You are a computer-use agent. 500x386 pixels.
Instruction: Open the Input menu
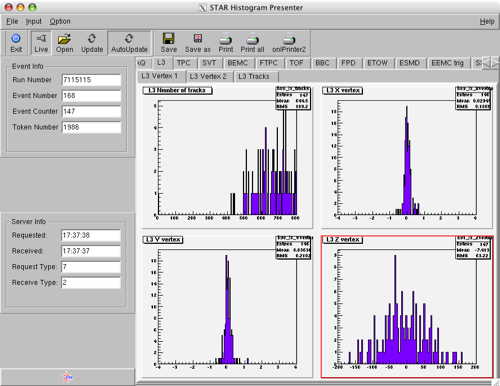[34, 21]
